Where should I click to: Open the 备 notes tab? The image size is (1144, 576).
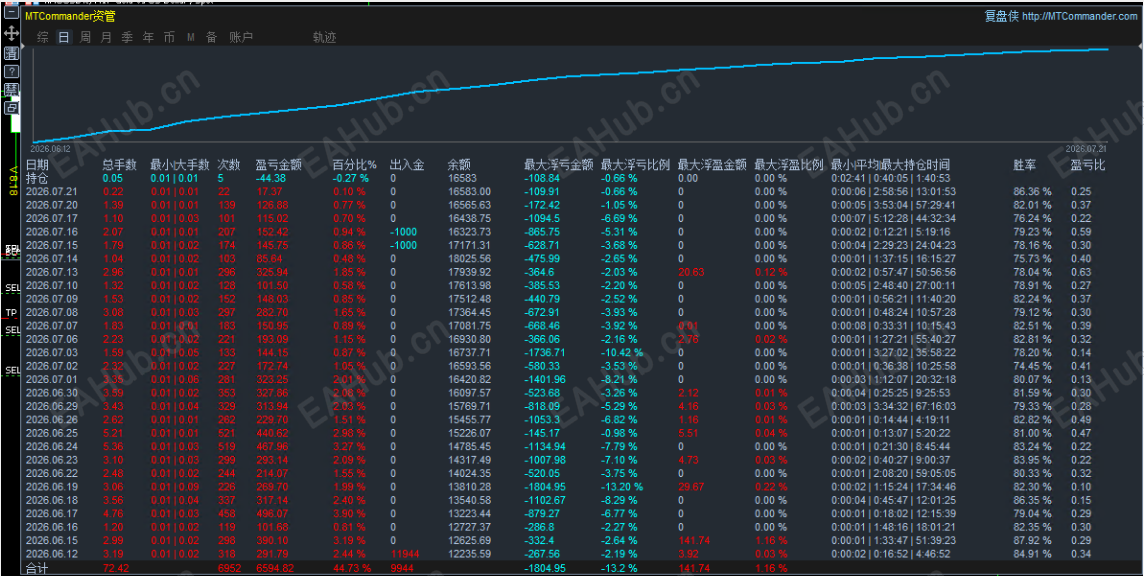click(212, 37)
